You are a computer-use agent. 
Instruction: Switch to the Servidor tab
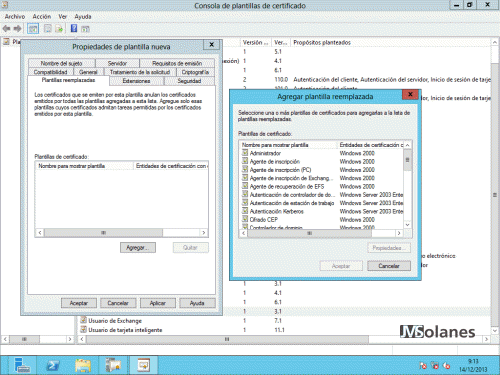[x=117, y=63]
